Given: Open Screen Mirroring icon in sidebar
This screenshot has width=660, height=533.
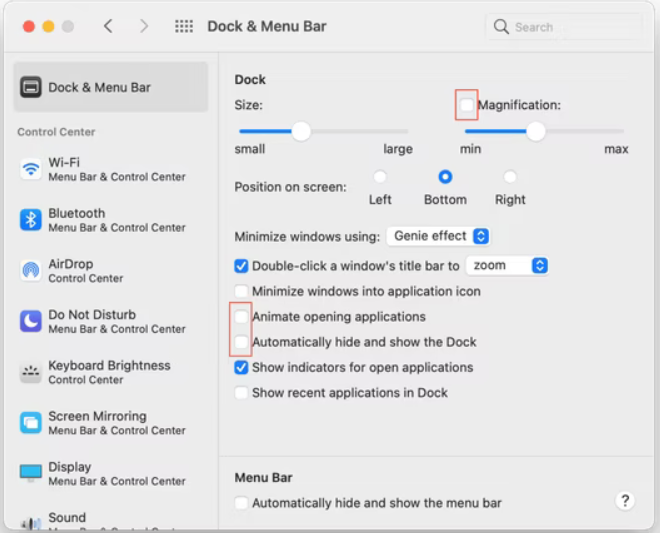Looking at the screenshot, I should (31, 423).
